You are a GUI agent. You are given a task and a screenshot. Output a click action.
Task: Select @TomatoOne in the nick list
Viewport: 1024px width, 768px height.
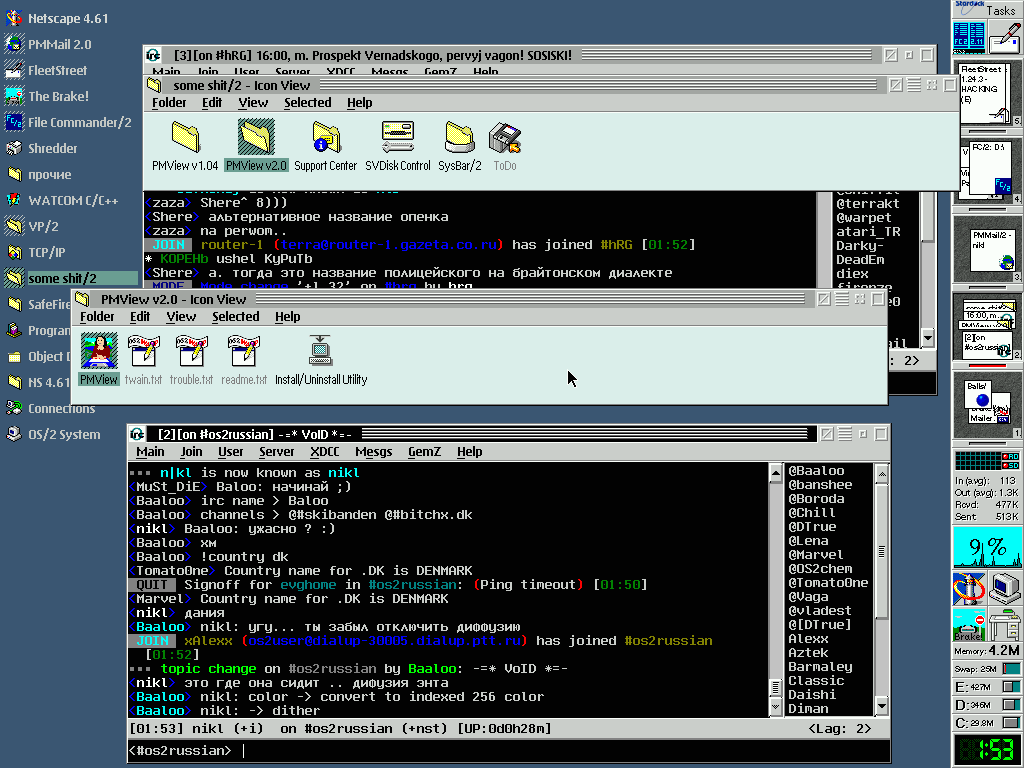[828, 583]
